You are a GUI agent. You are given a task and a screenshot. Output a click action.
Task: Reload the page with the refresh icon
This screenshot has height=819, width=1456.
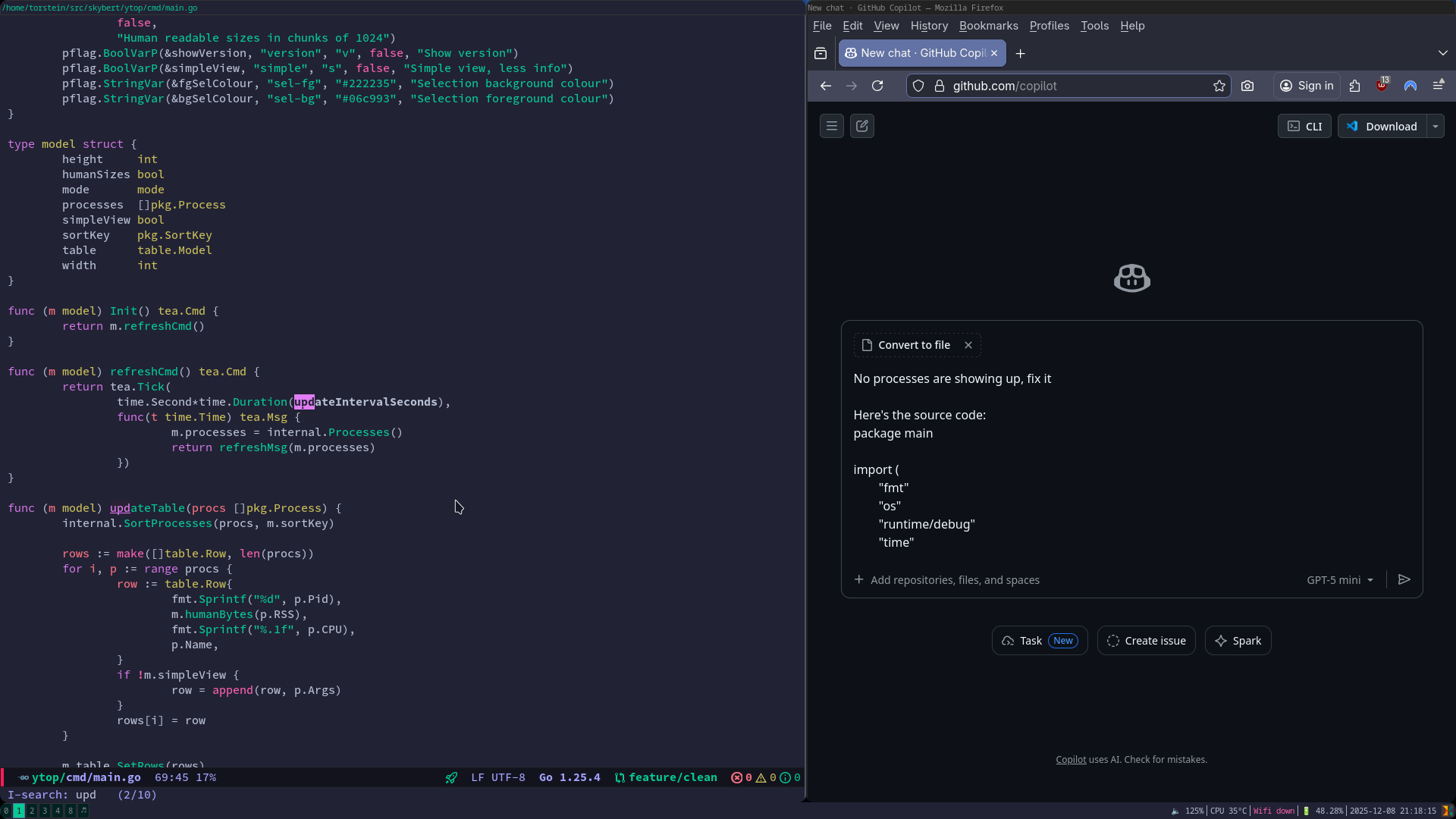point(877,86)
